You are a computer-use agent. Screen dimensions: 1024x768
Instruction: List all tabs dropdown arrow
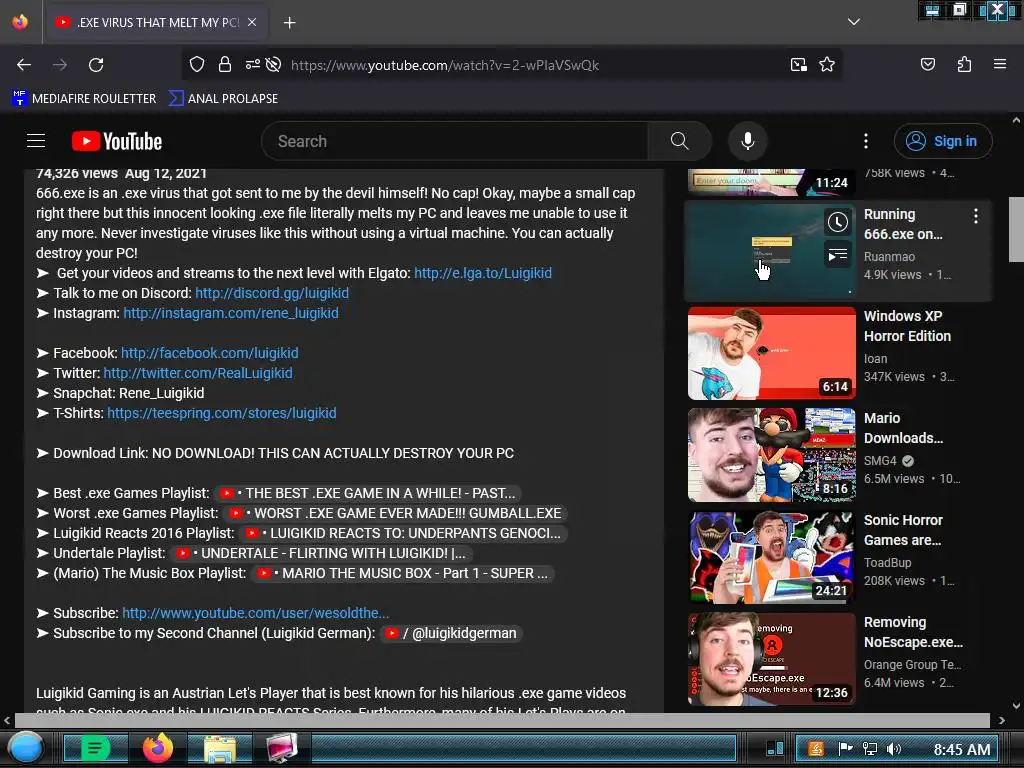tap(854, 22)
